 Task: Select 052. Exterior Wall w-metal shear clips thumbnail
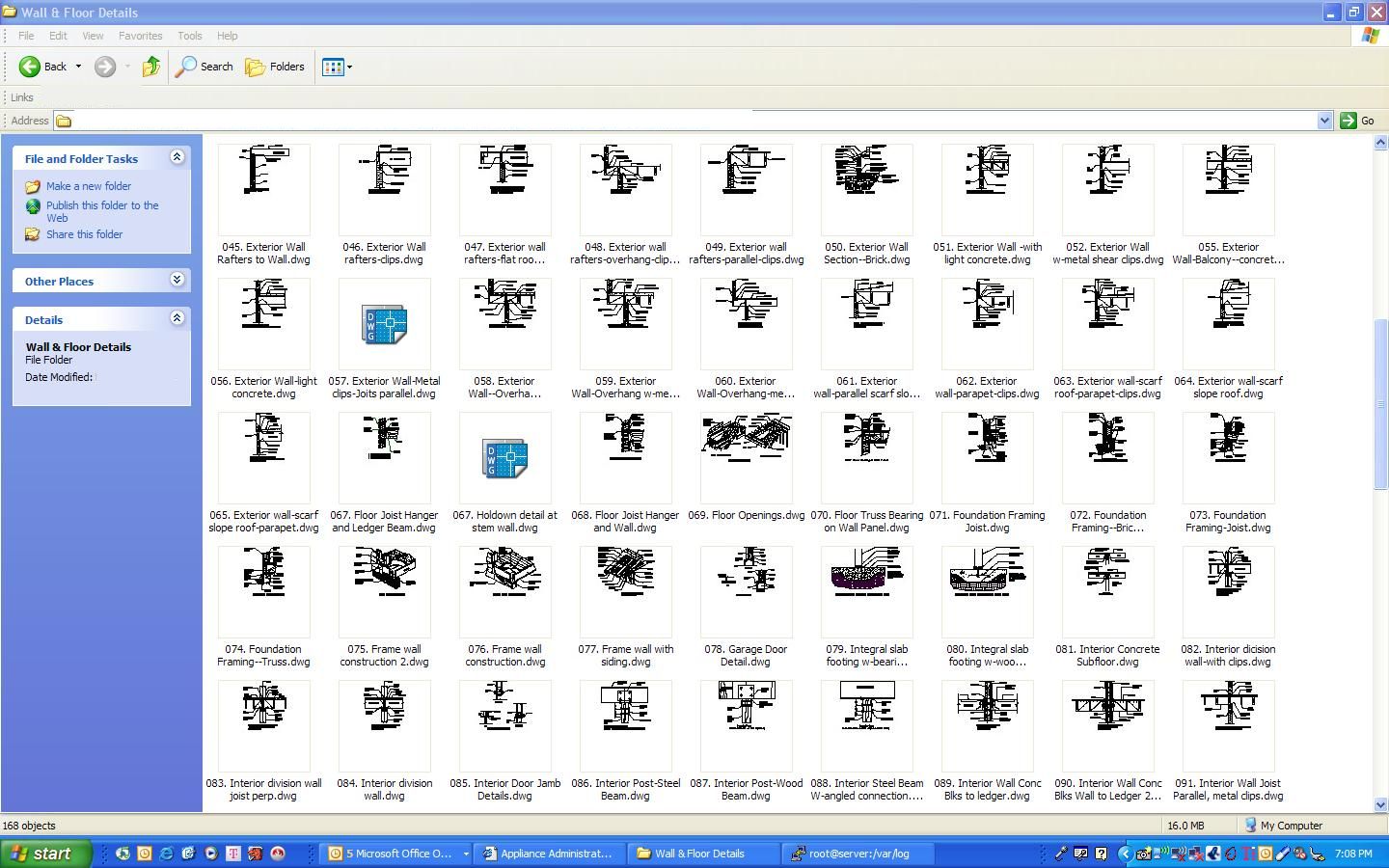point(1107,189)
